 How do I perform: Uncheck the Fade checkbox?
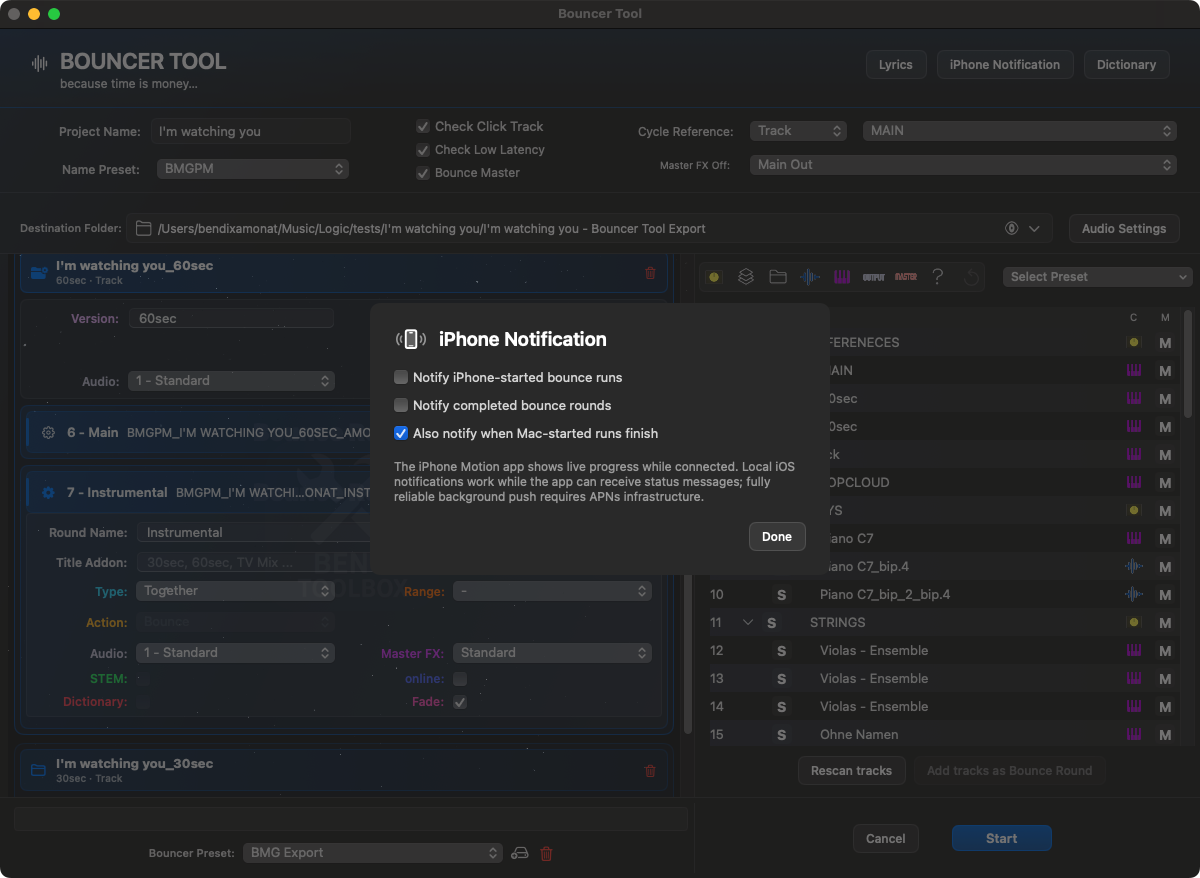point(460,702)
